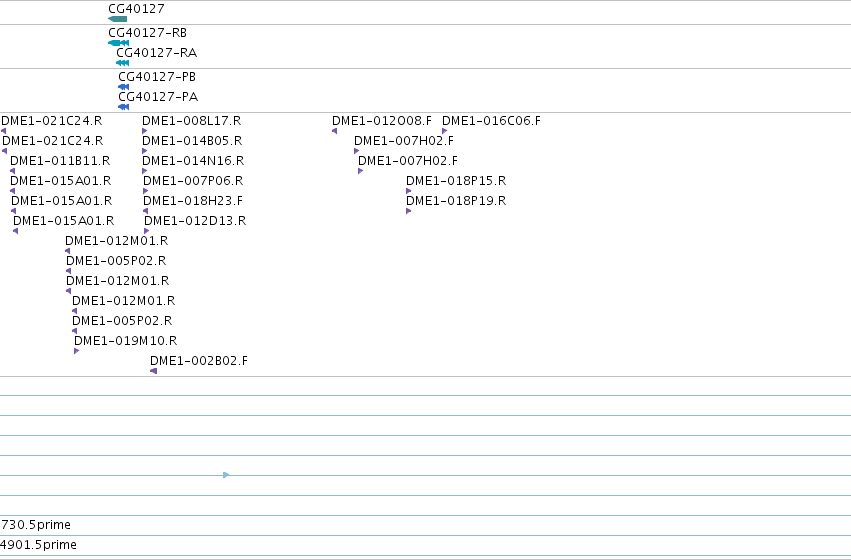Image resolution: width=851 pixels, height=560 pixels.
Task: Click the 730.5prime track label
Action: (x=36, y=525)
